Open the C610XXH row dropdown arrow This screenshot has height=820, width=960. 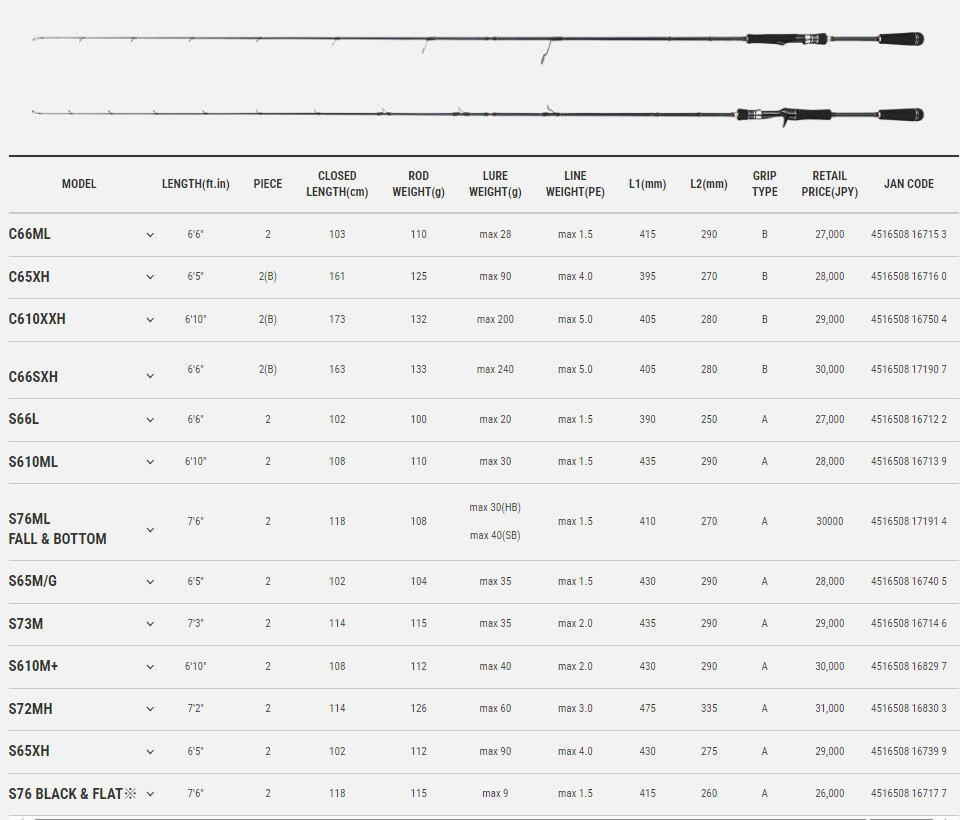(x=150, y=320)
